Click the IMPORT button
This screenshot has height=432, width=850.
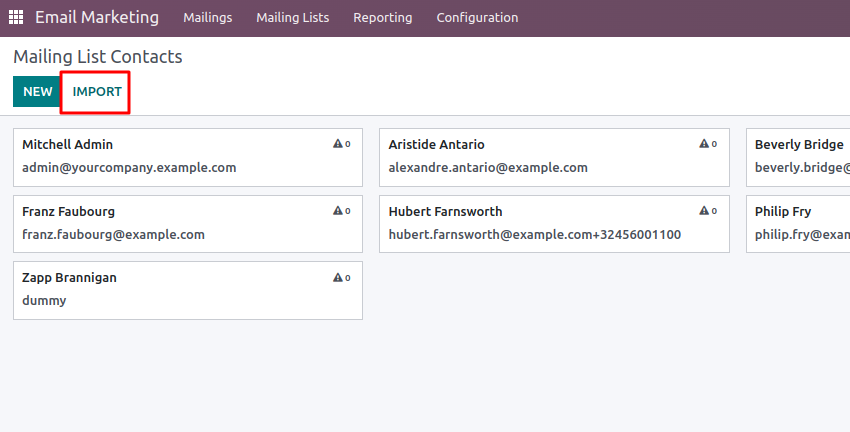pos(97,92)
